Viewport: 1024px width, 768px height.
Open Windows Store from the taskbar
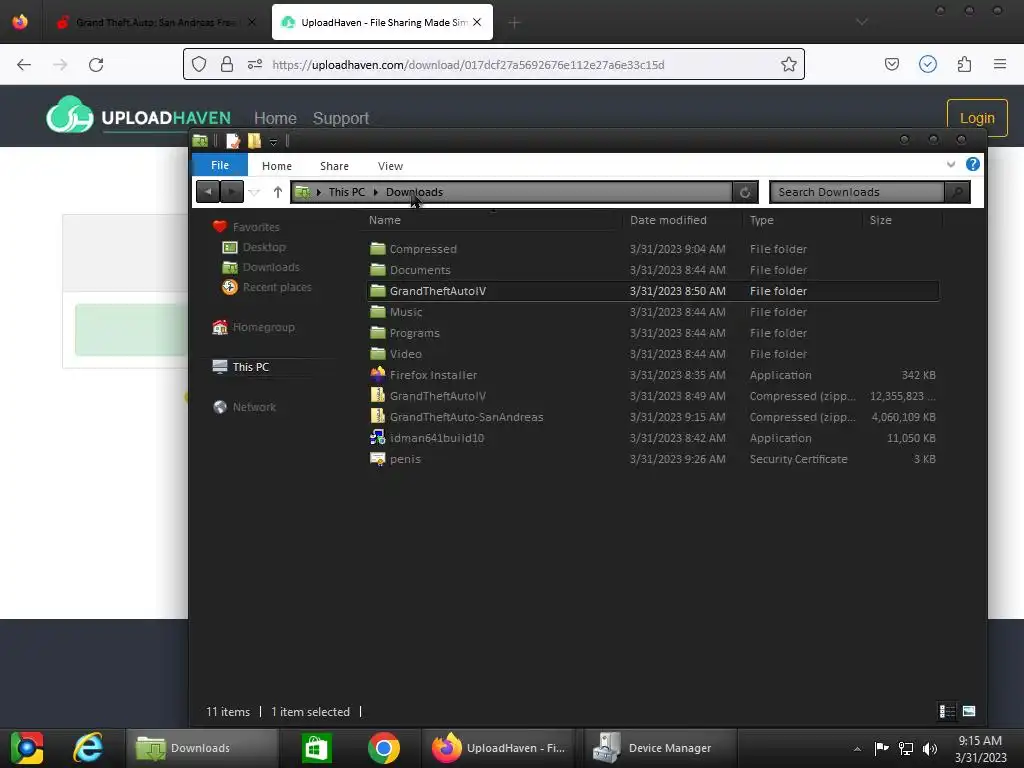tap(317, 748)
